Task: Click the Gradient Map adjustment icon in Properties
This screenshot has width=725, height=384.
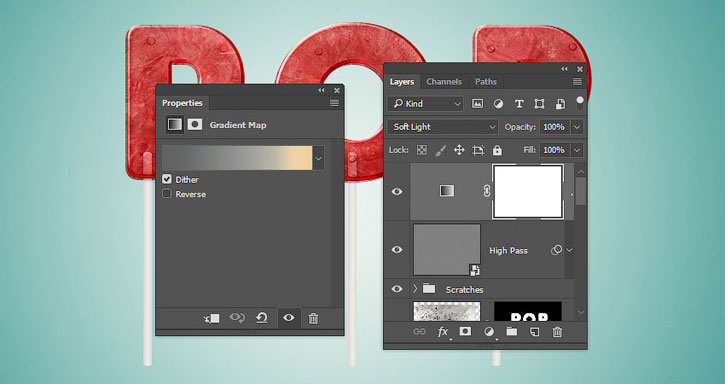Action: [175, 124]
